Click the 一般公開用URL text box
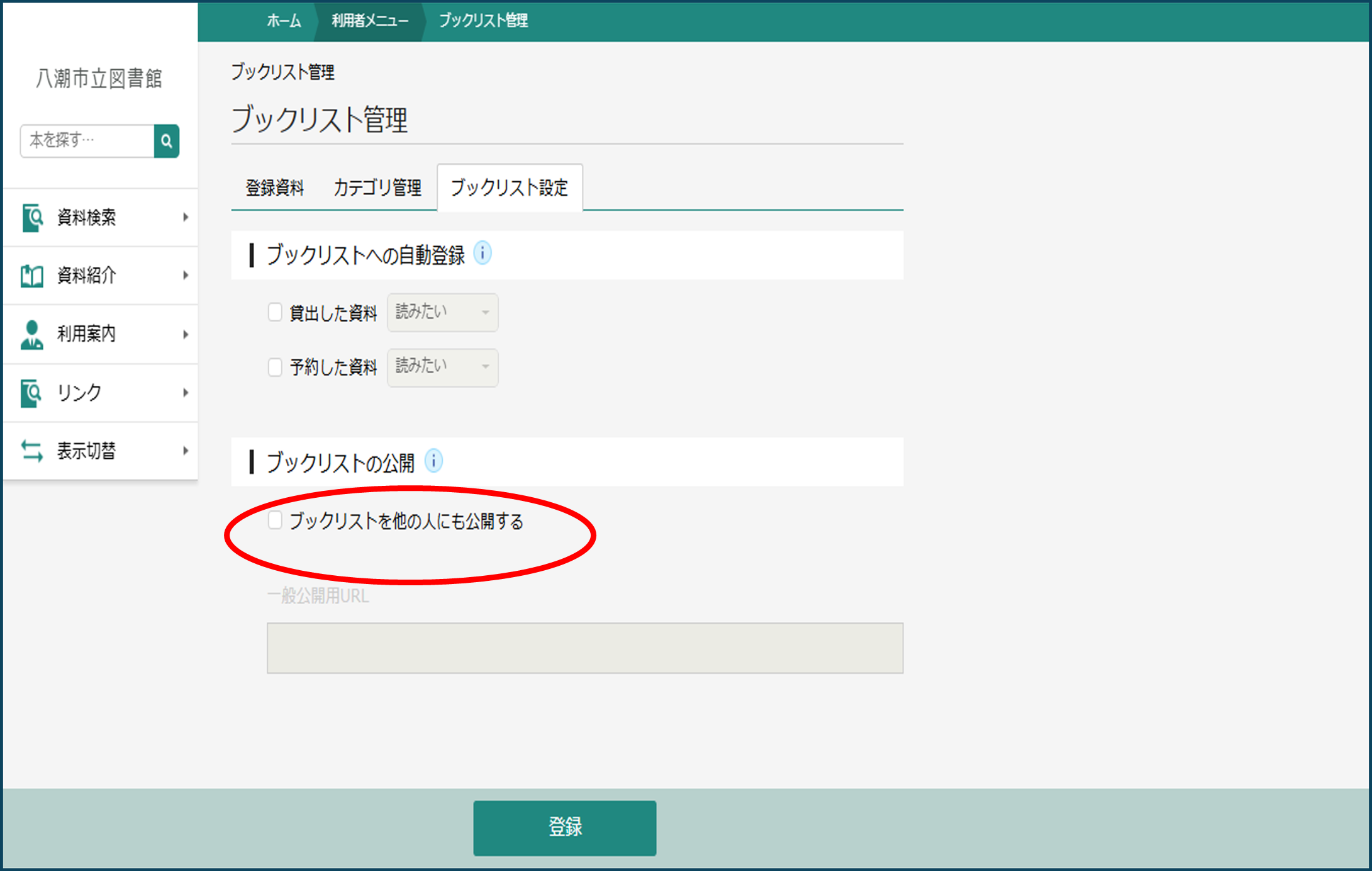Screen dimensions: 1372x871 (x=585, y=648)
